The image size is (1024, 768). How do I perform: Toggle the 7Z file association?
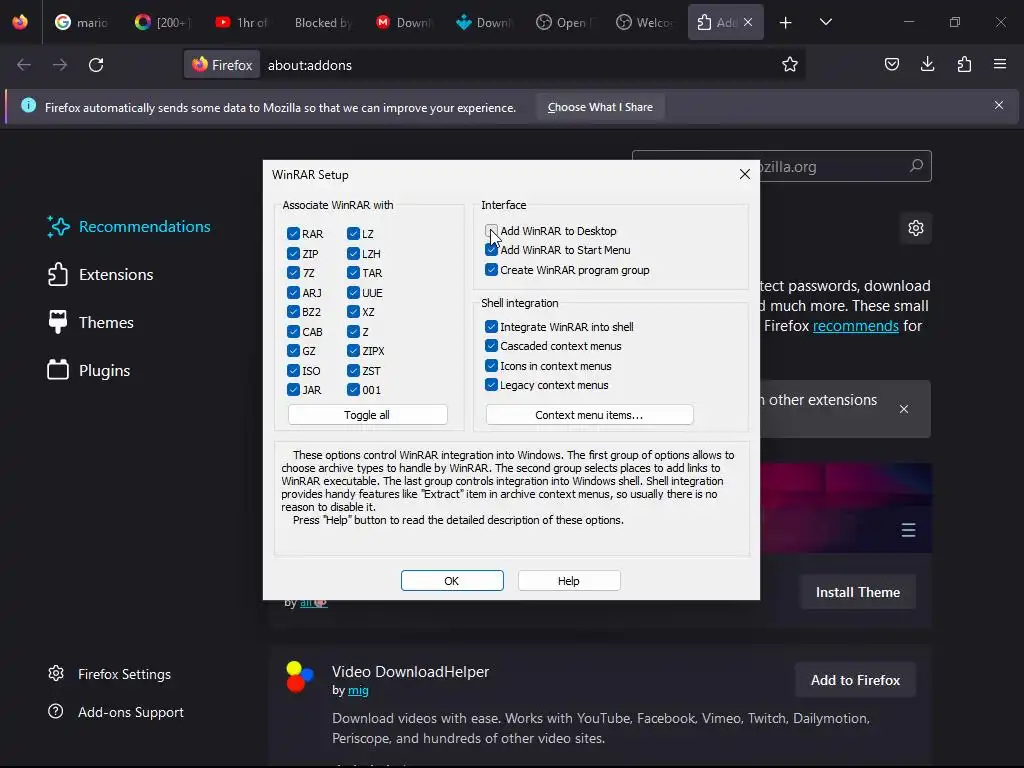pos(293,273)
